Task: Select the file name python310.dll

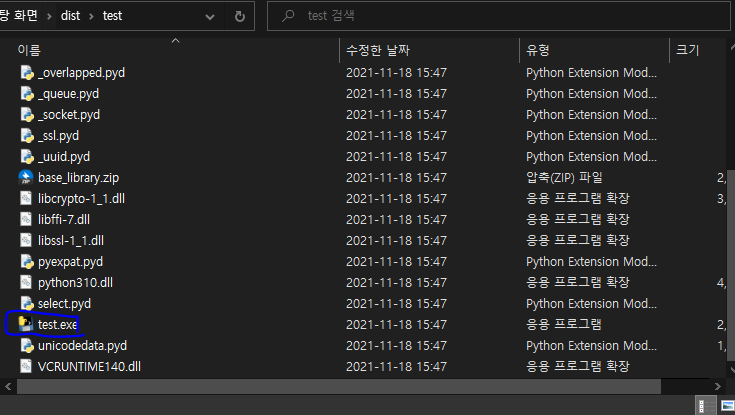Action: [75, 283]
